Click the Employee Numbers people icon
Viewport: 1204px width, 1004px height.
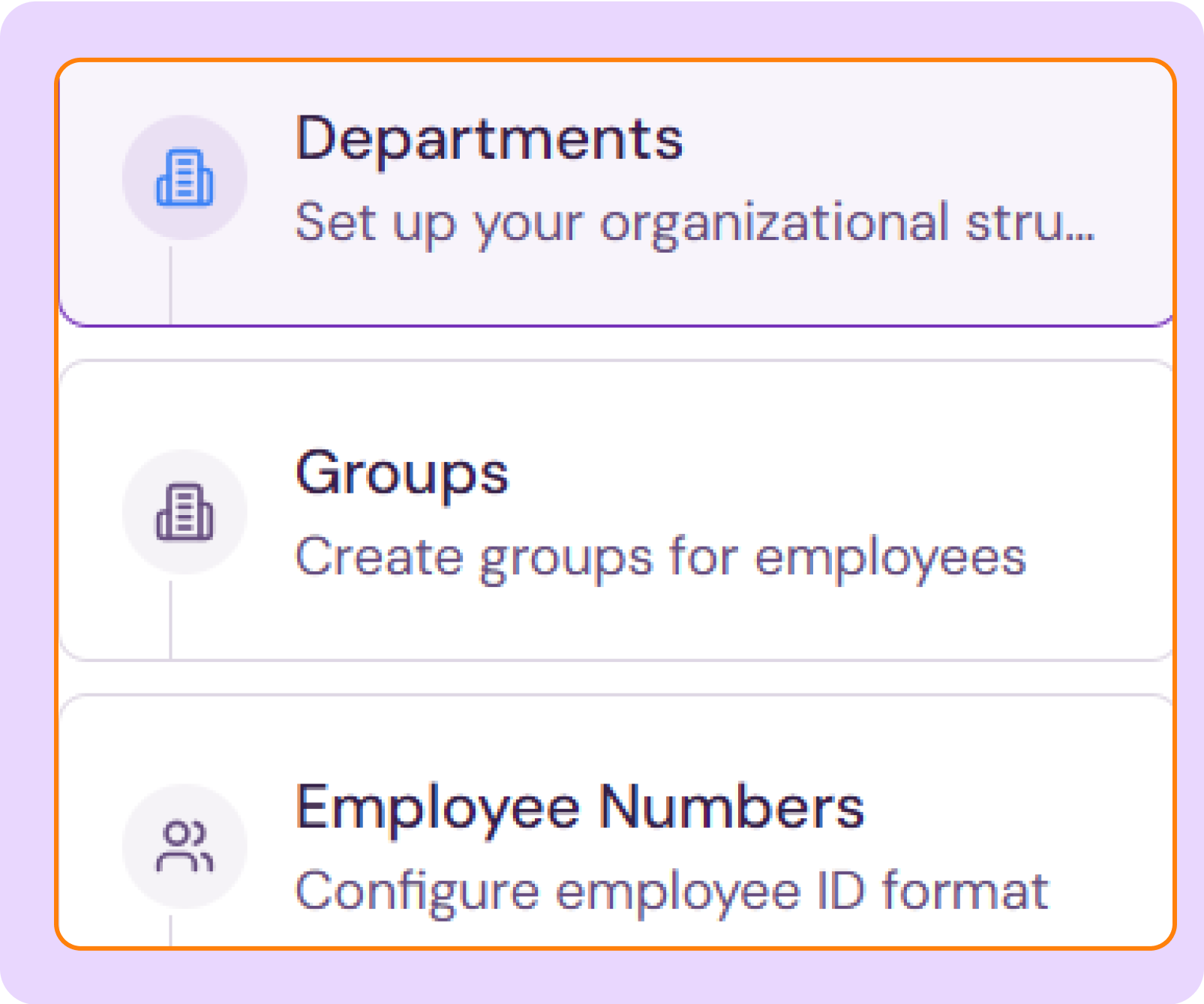pos(185,847)
